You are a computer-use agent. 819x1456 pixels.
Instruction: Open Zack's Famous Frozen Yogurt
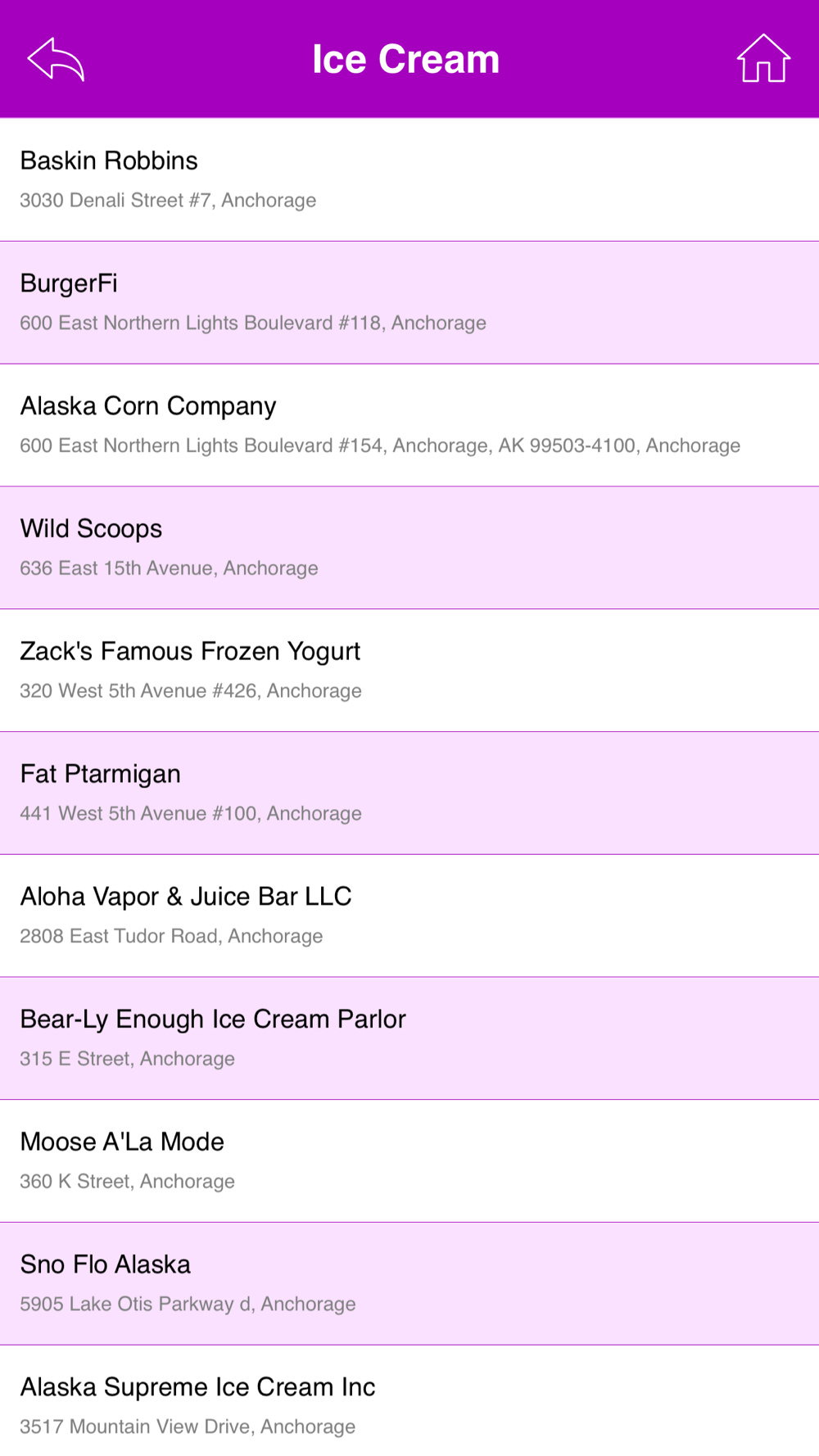[x=409, y=671]
